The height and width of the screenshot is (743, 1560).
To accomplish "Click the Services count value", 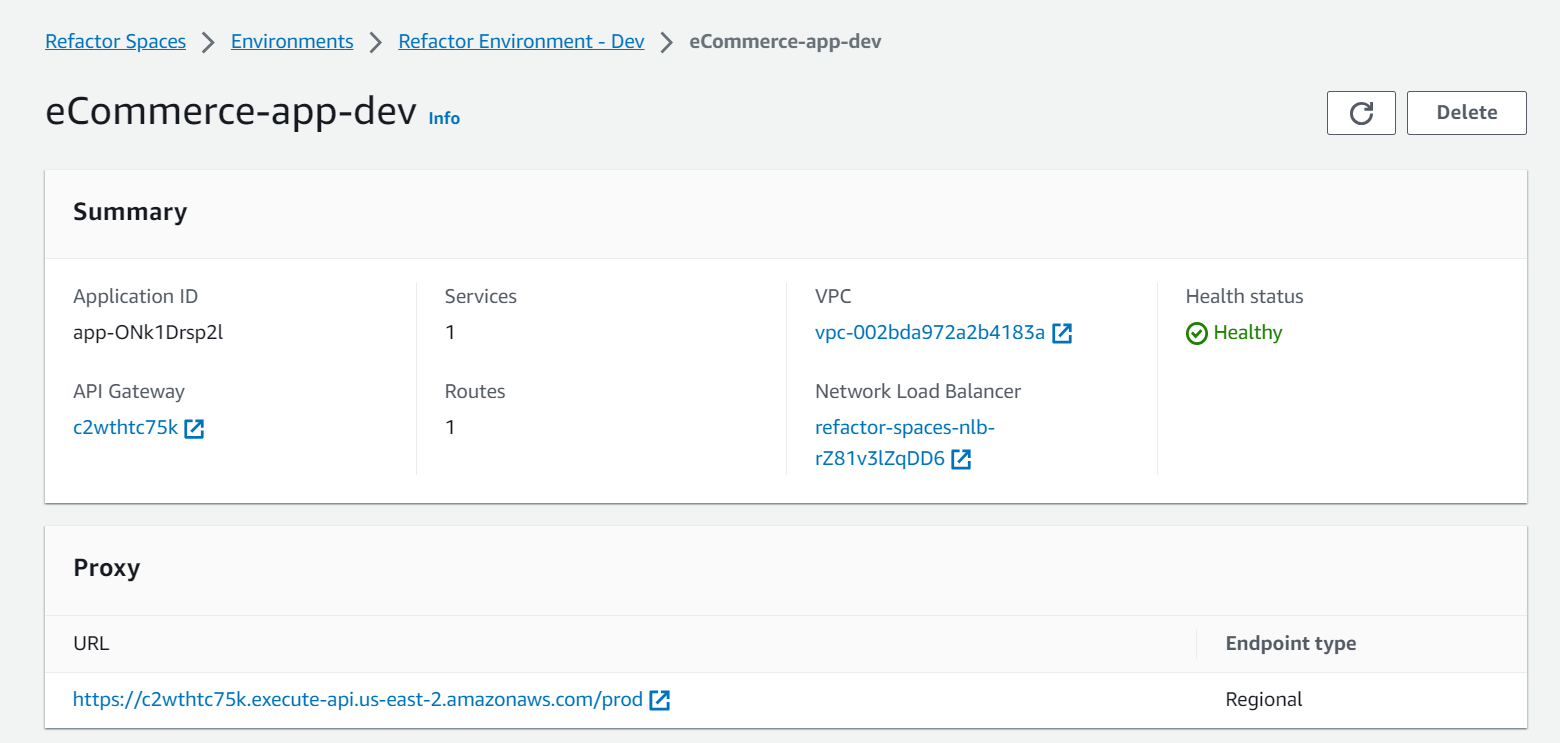I will coord(450,333).
